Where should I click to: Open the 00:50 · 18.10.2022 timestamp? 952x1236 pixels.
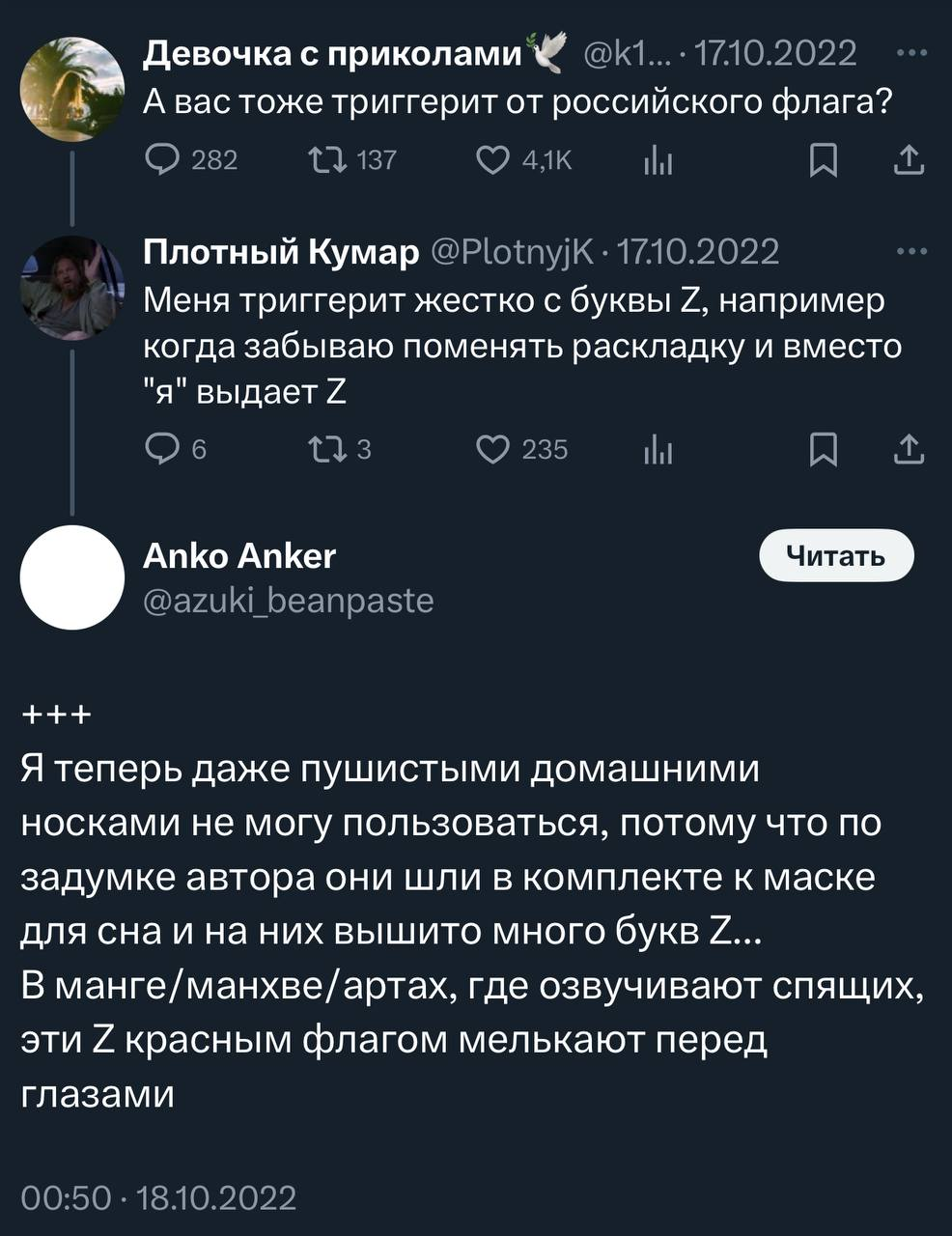tap(158, 1197)
